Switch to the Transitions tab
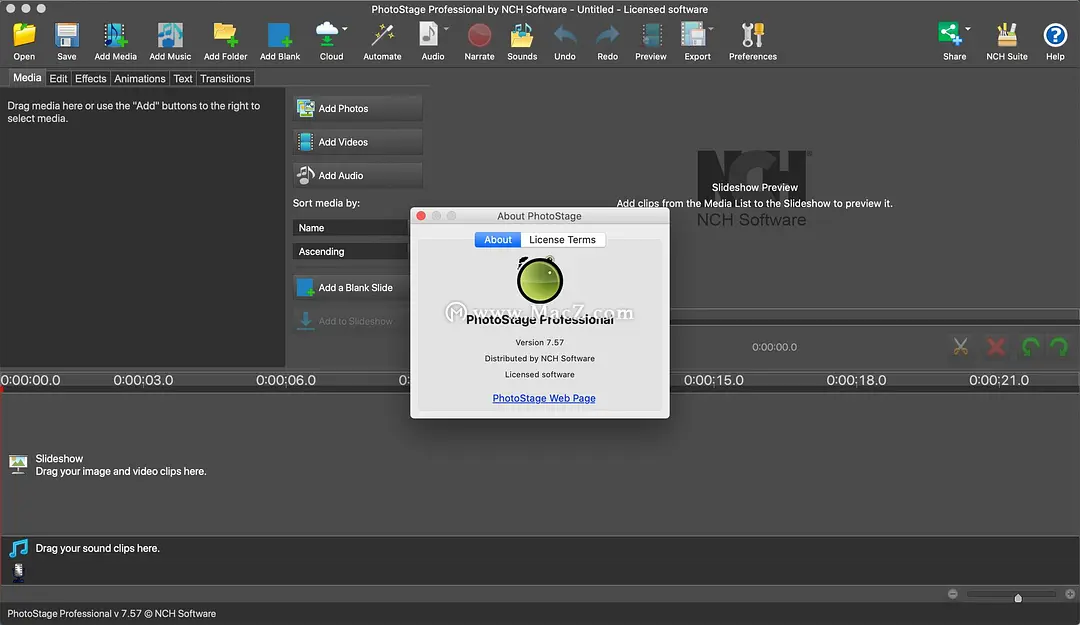This screenshot has height=625, width=1080. click(x=225, y=79)
